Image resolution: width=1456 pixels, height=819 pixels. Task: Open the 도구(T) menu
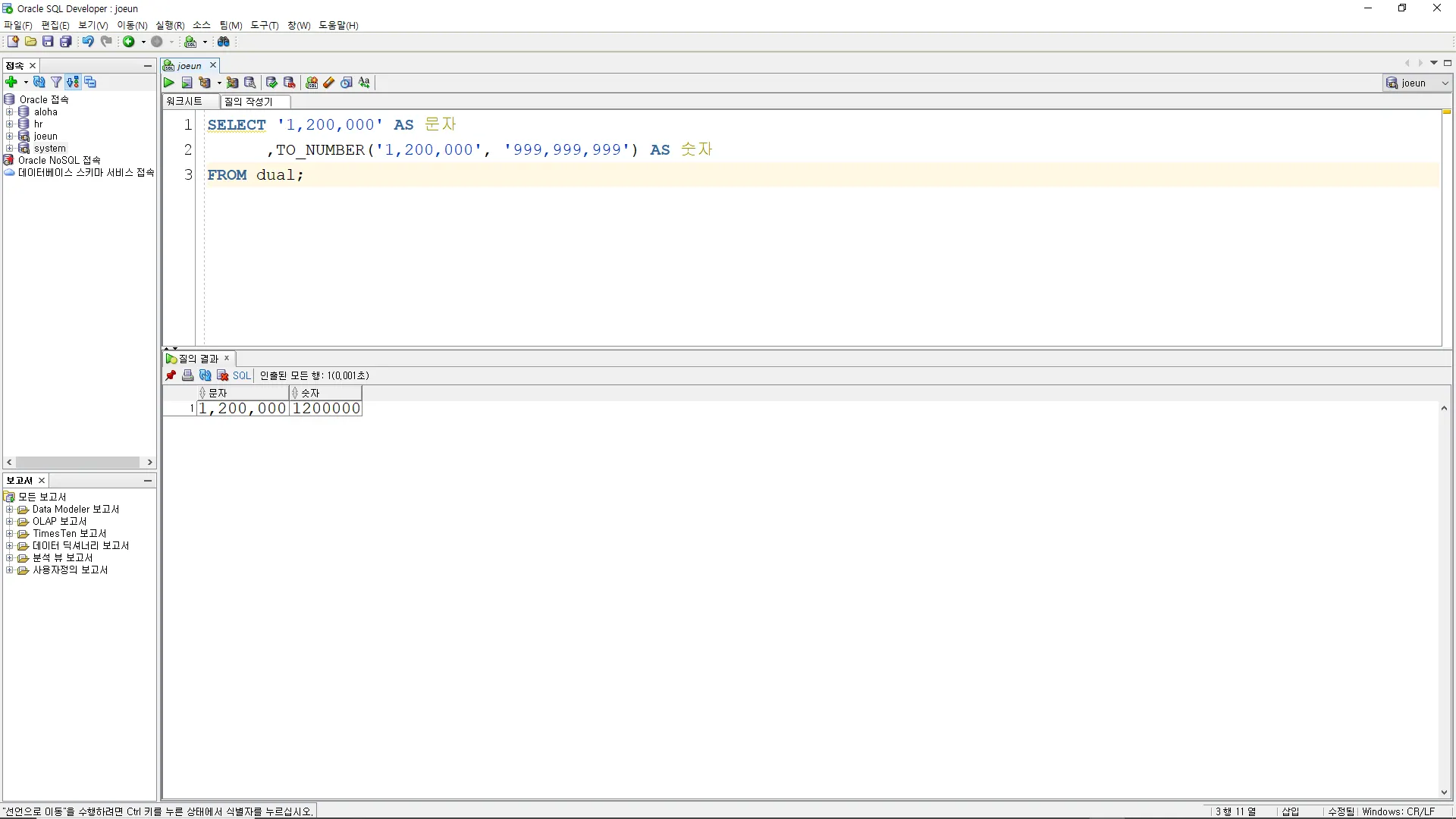264,25
